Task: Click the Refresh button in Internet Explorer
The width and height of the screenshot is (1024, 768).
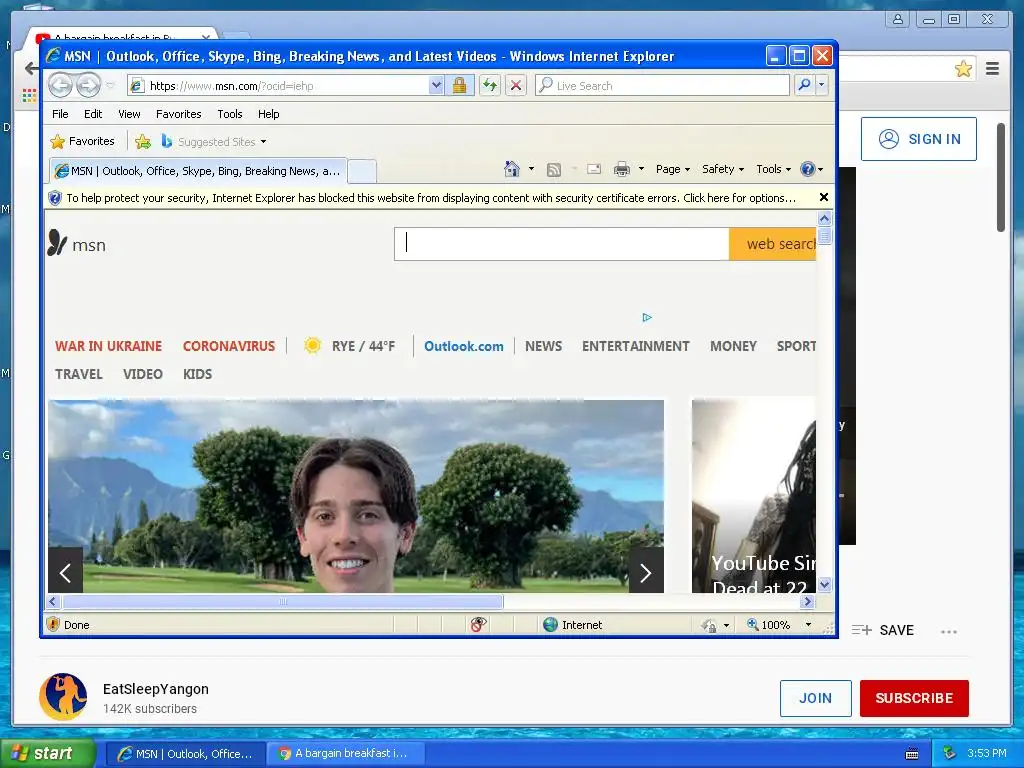Action: (490, 86)
